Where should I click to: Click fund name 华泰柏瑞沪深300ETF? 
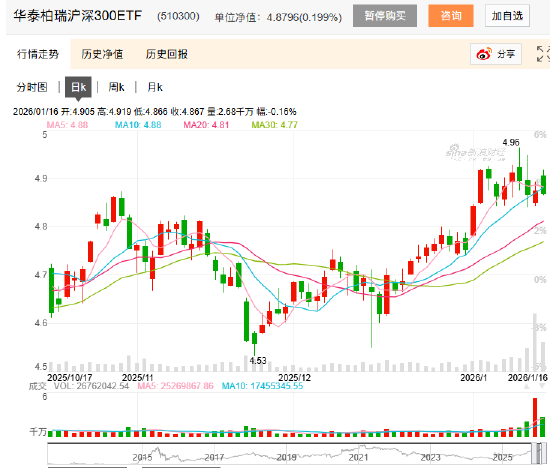78,16
